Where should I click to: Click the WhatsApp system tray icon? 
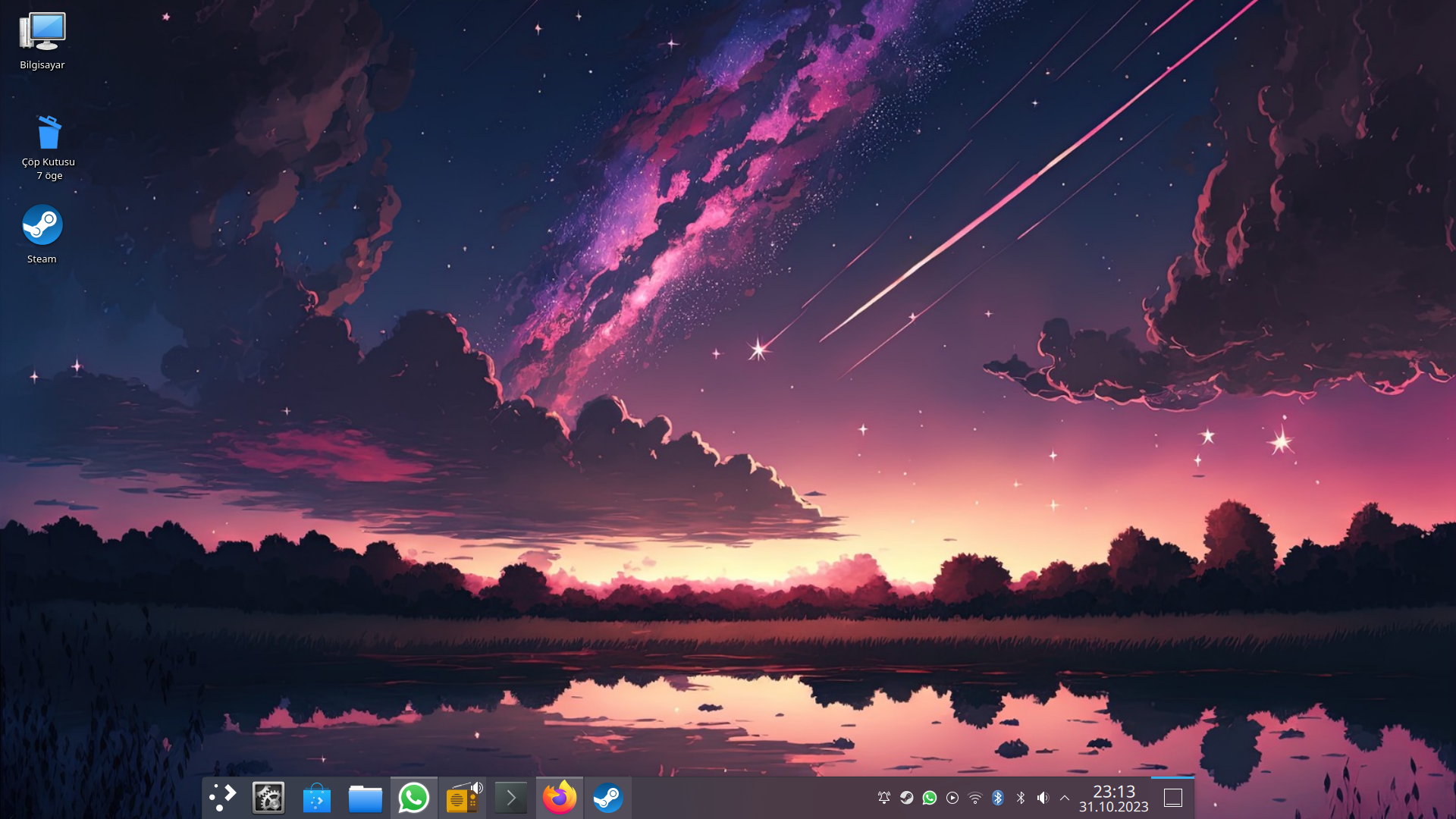(x=930, y=798)
